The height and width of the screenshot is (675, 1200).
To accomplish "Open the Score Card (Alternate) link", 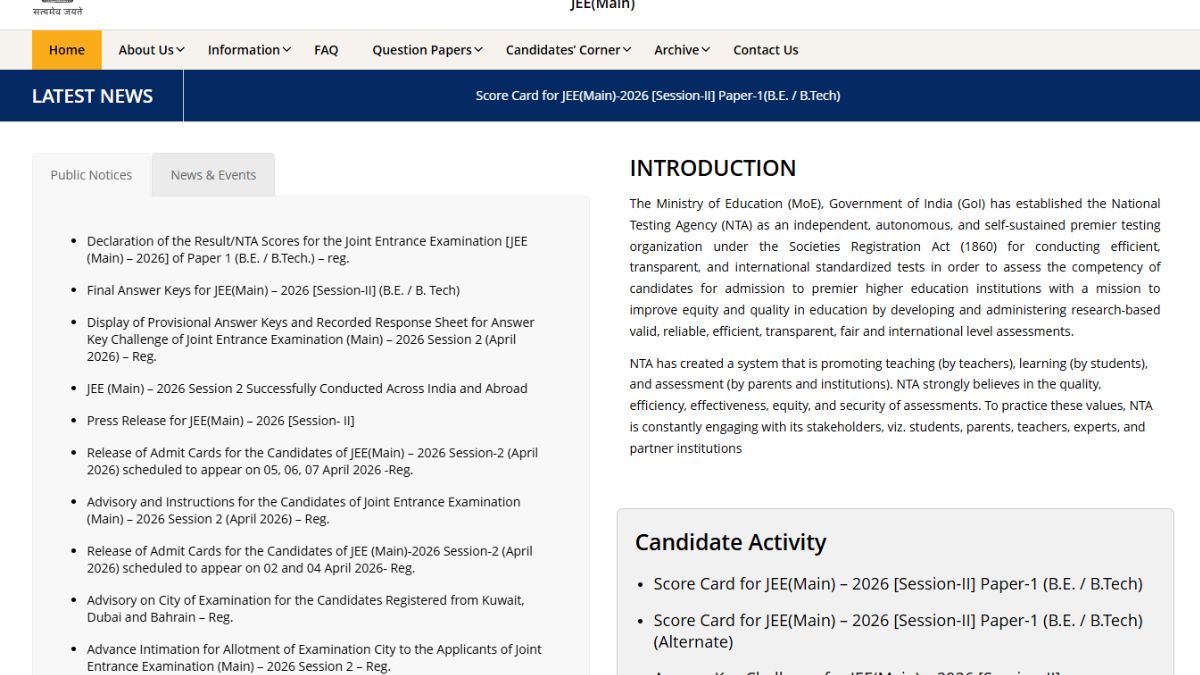I will click(x=897, y=630).
